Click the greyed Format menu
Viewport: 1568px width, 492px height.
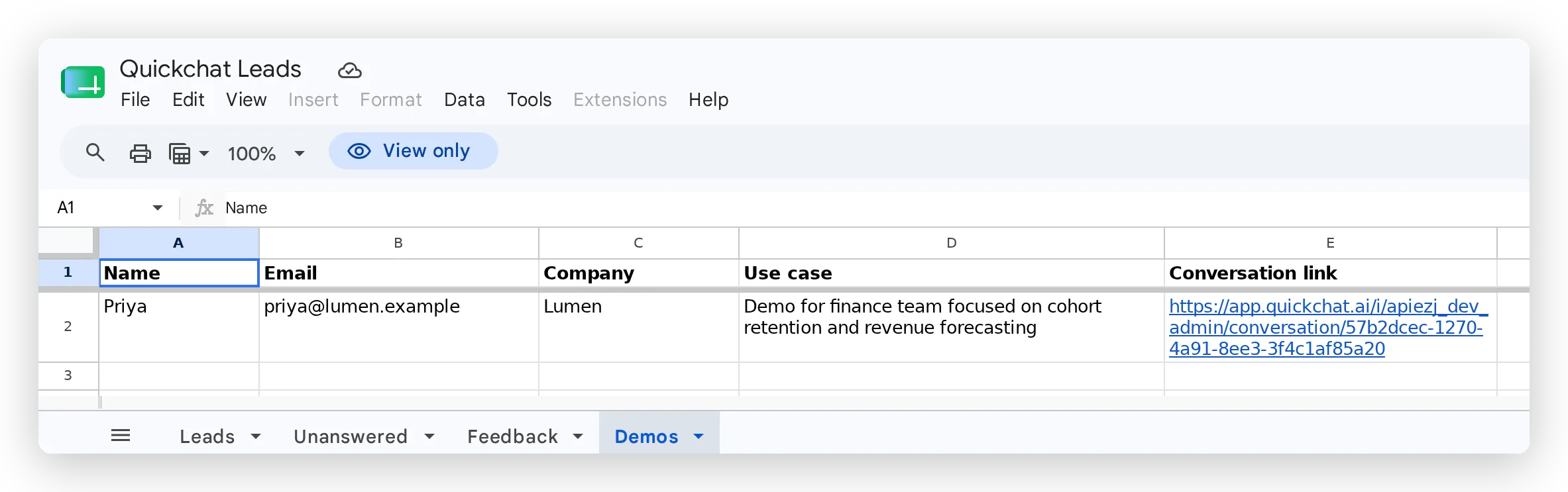pyautogui.click(x=391, y=100)
